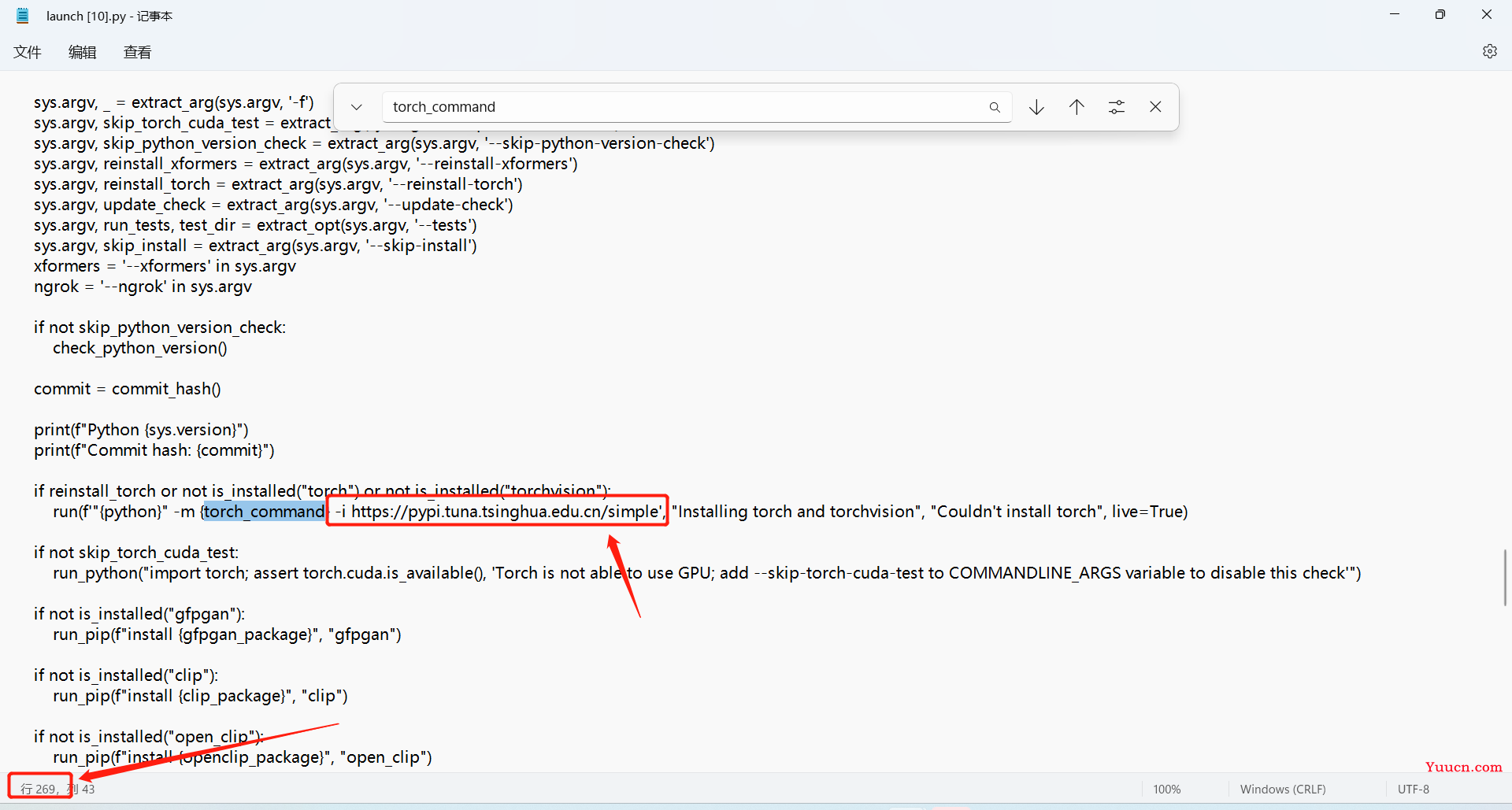The height and width of the screenshot is (810, 1512).
Task: Click the UTF-8 encoding status entry
Action: click(x=1414, y=789)
